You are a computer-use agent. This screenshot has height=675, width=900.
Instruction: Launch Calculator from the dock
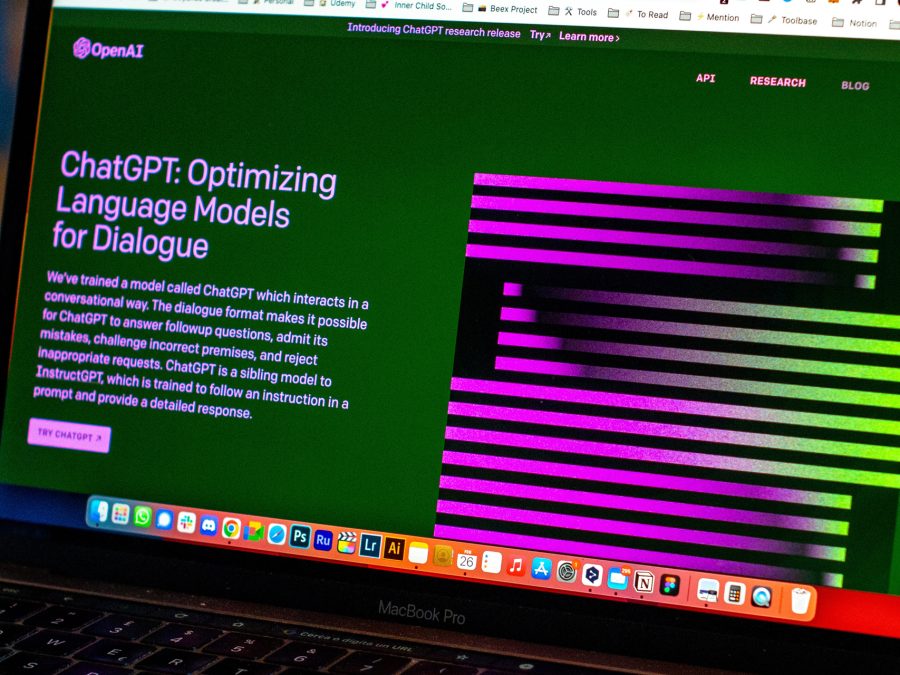coord(735,593)
